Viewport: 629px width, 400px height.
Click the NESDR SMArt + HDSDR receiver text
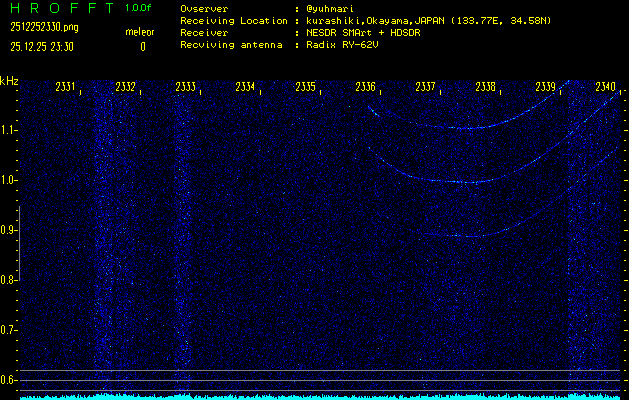pyautogui.click(x=362, y=32)
